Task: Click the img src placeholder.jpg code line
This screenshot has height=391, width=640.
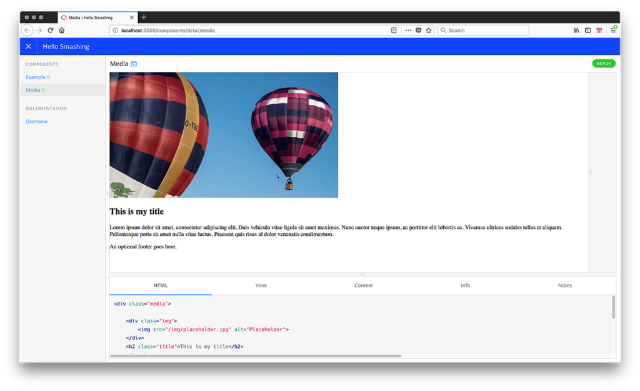Action: [213, 329]
